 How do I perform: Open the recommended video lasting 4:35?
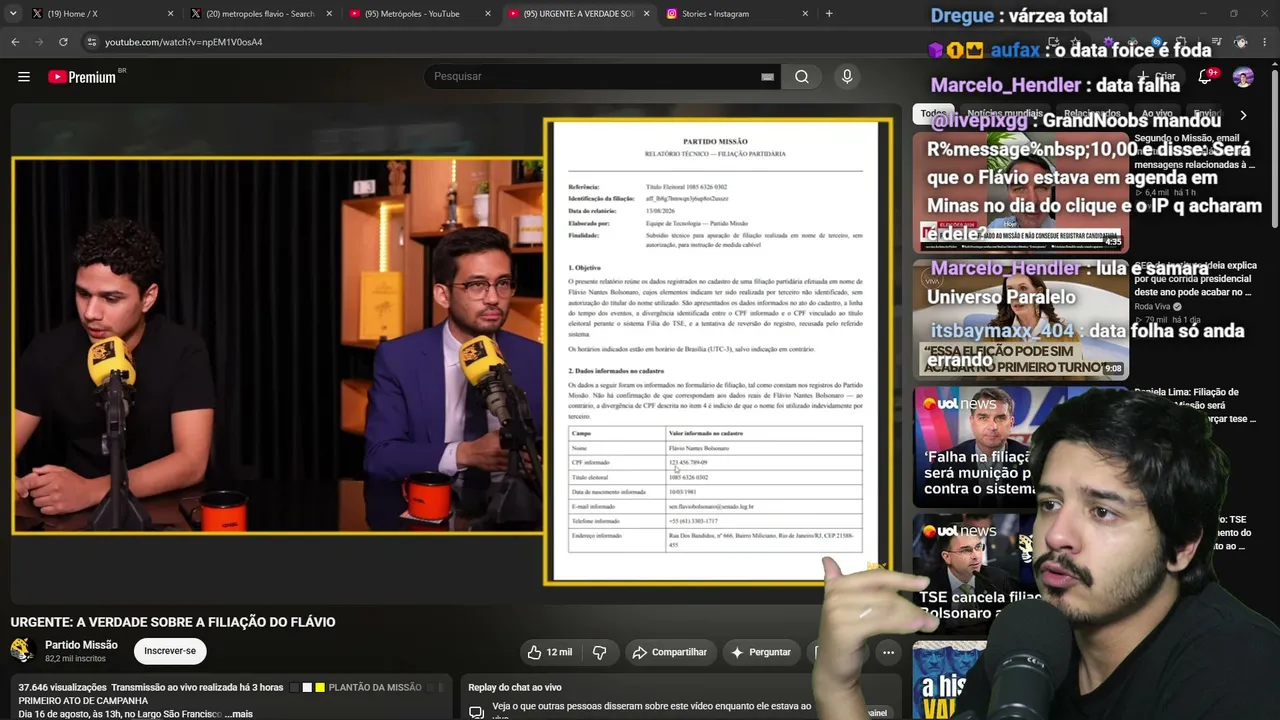pos(1020,192)
